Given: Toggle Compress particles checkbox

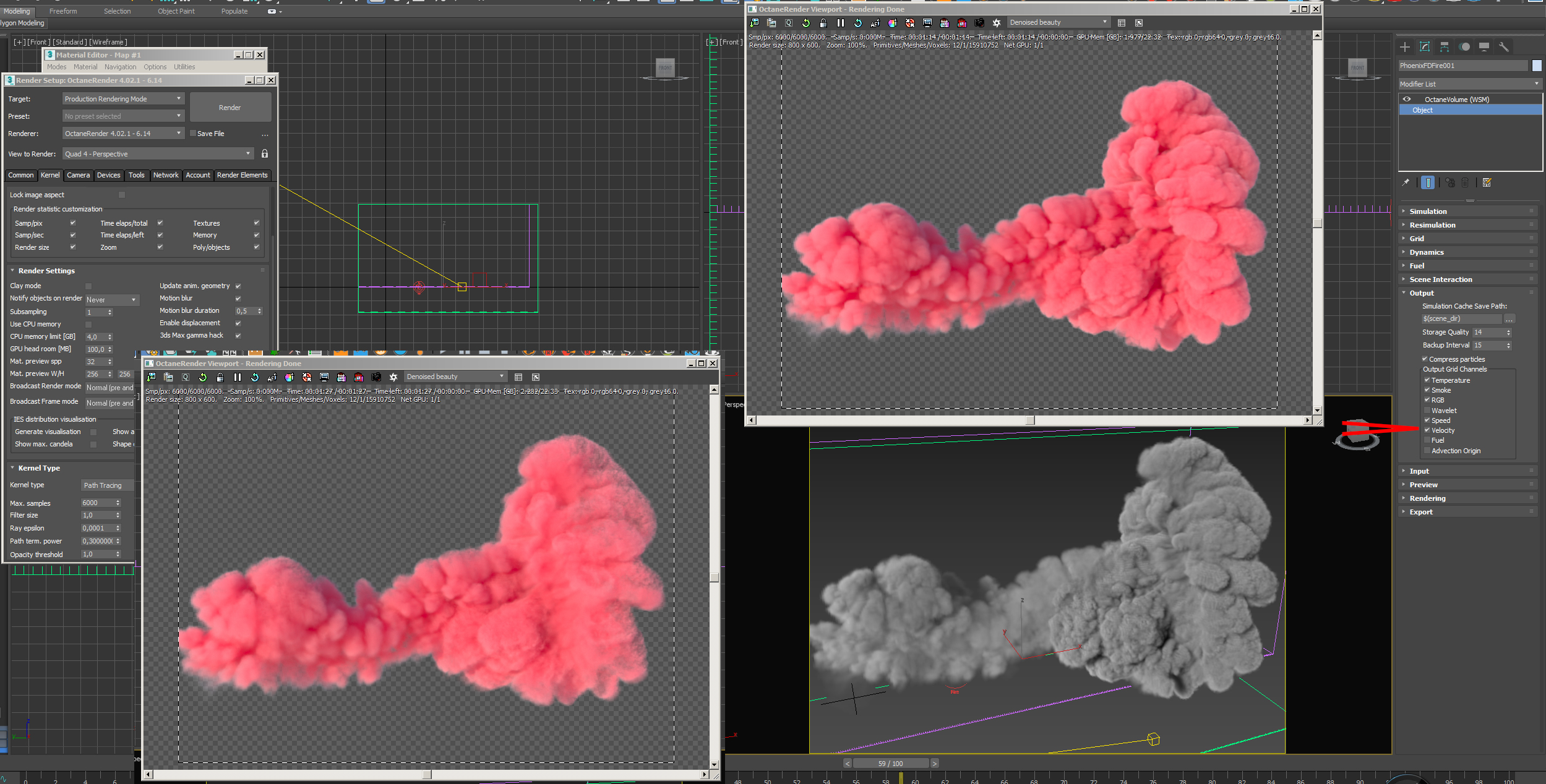Looking at the screenshot, I should (1425, 359).
